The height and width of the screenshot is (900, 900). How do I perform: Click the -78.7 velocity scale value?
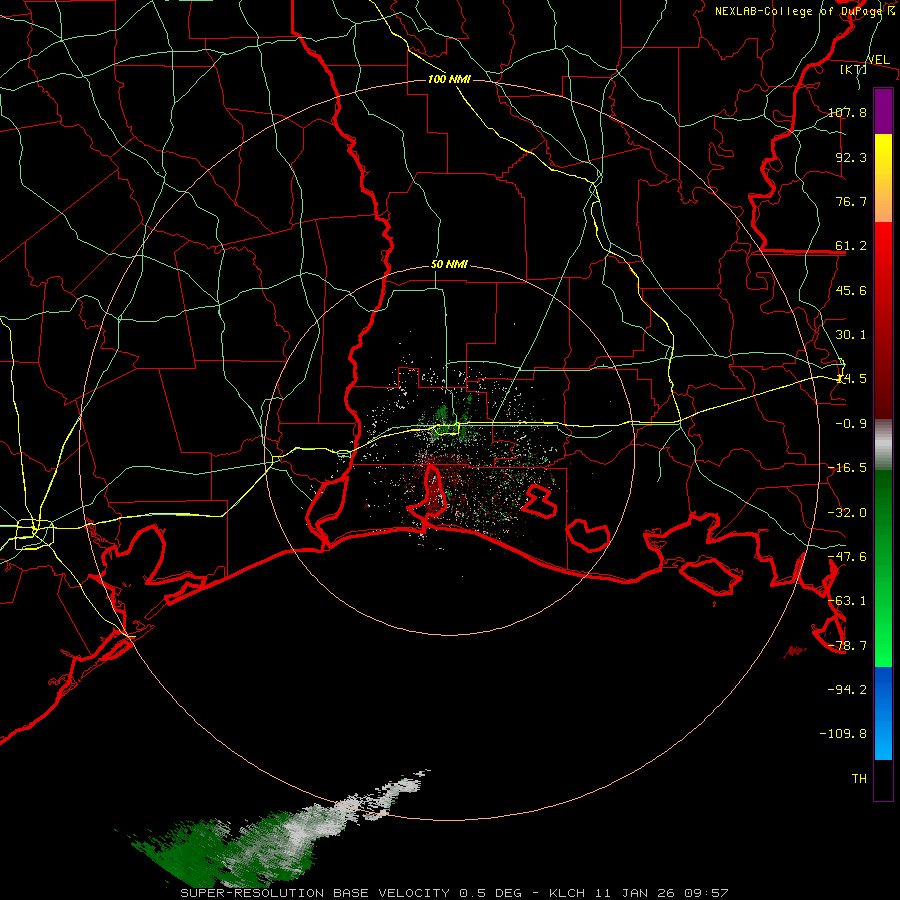(x=848, y=646)
